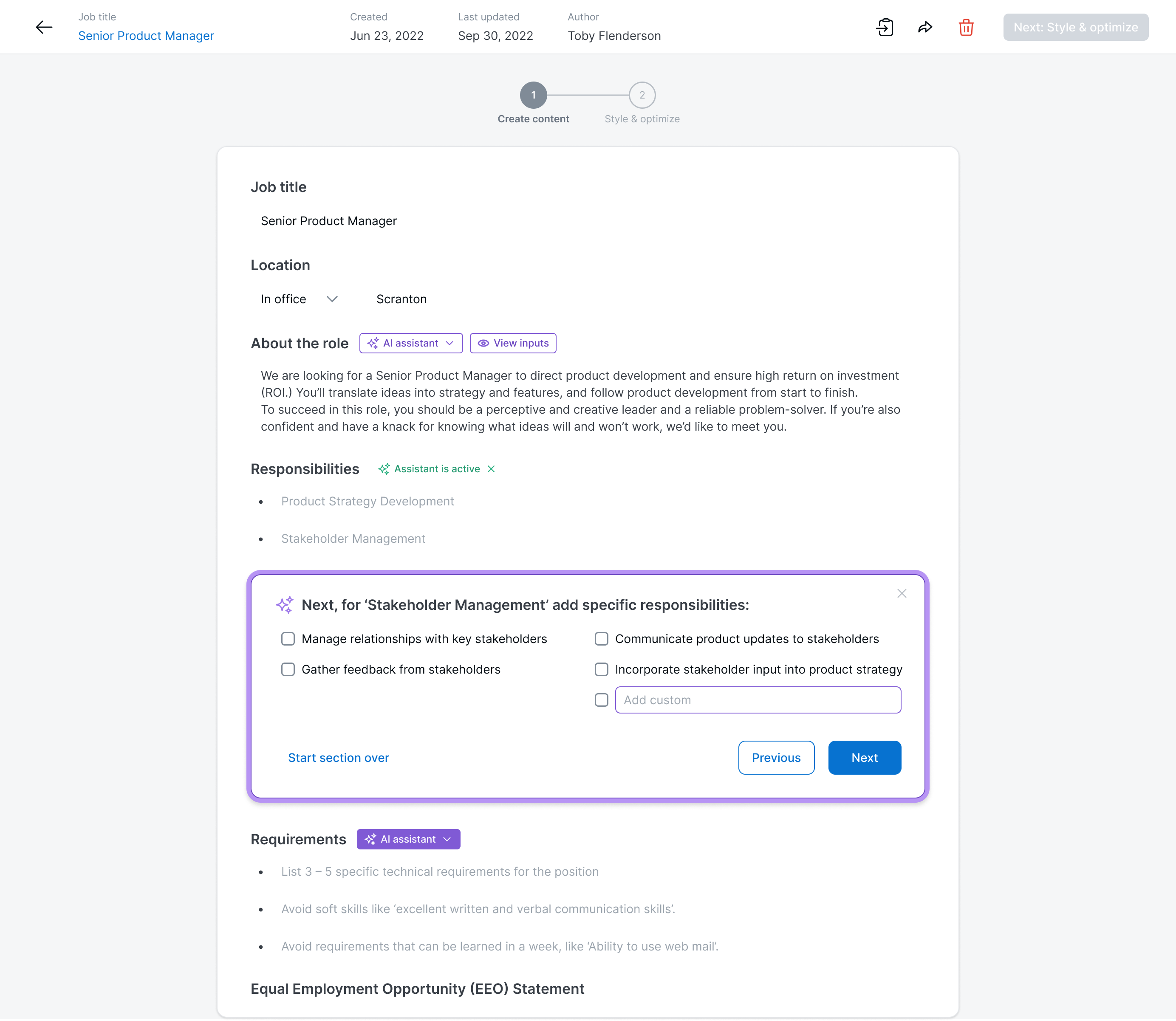The width and height of the screenshot is (1176, 1021).
Task: Click the eye icon in View inputs
Action: pyautogui.click(x=483, y=344)
